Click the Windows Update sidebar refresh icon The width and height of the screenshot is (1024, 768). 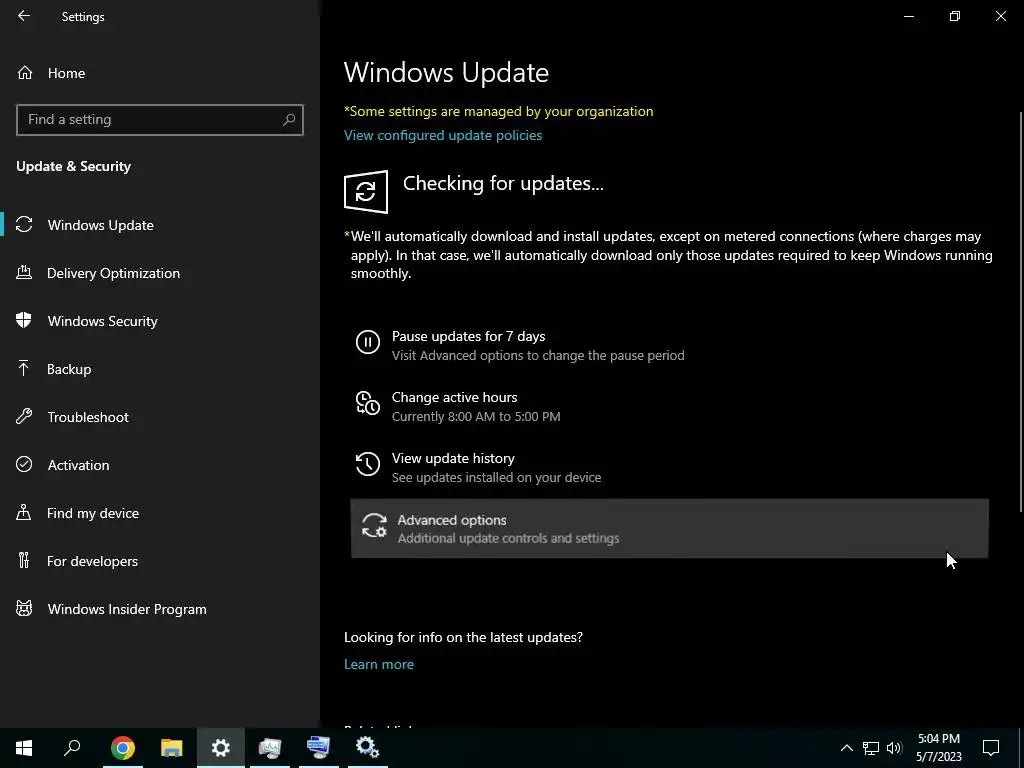24,225
